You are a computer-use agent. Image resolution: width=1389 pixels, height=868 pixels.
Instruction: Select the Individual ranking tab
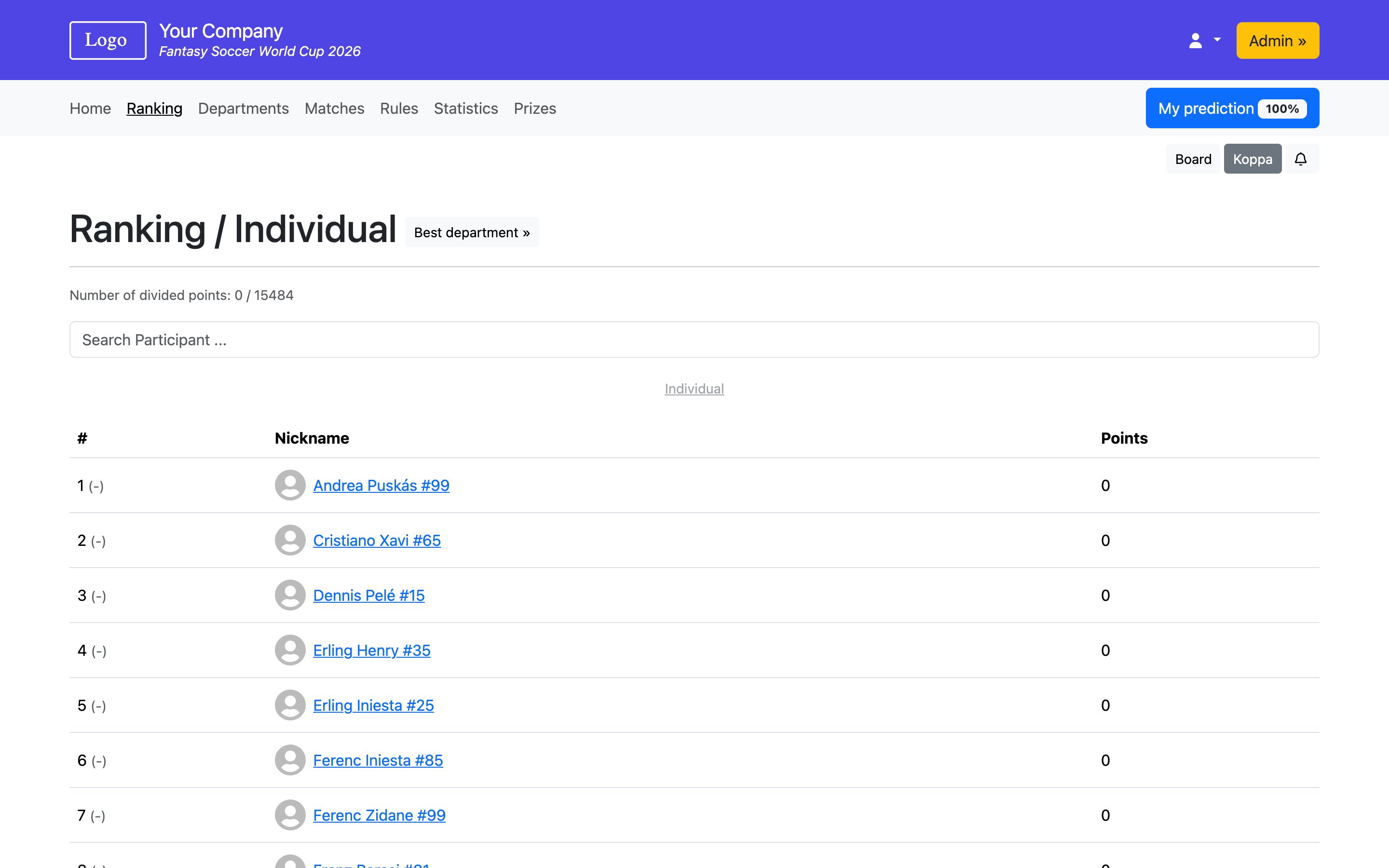[694, 389]
